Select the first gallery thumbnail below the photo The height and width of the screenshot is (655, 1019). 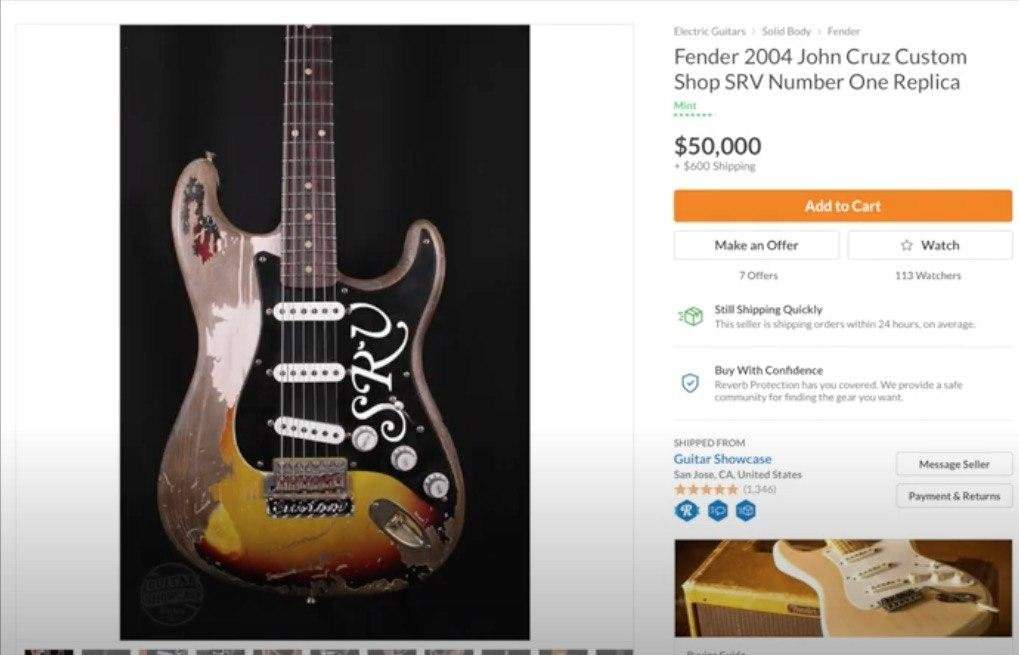49,652
